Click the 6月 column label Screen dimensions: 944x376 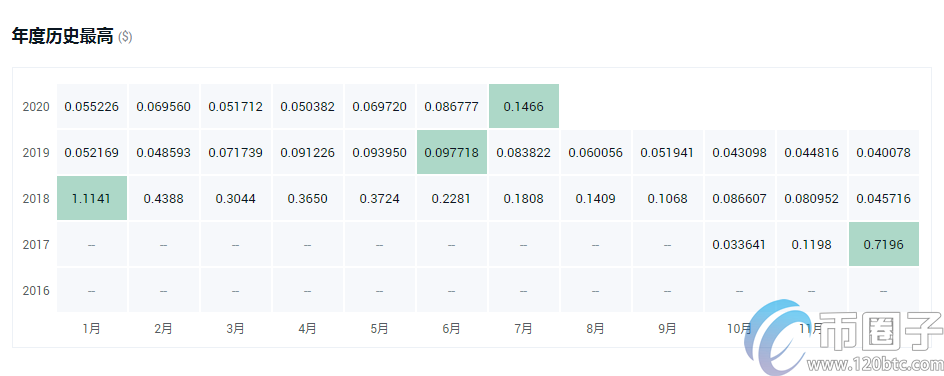point(452,328)
